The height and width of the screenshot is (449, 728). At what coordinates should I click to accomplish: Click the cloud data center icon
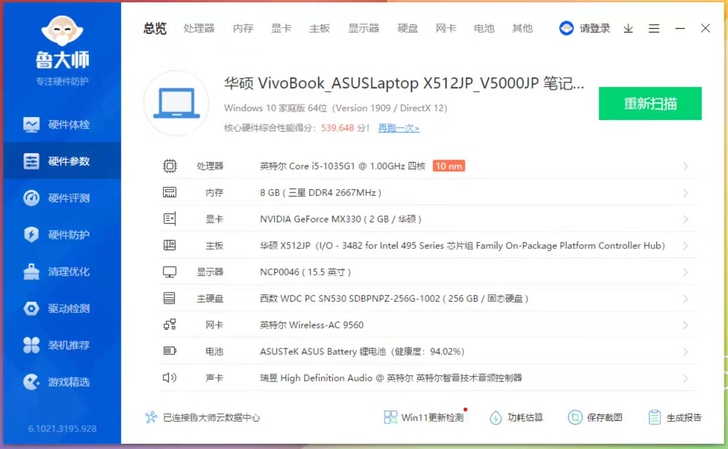click(x=151, y=417)
